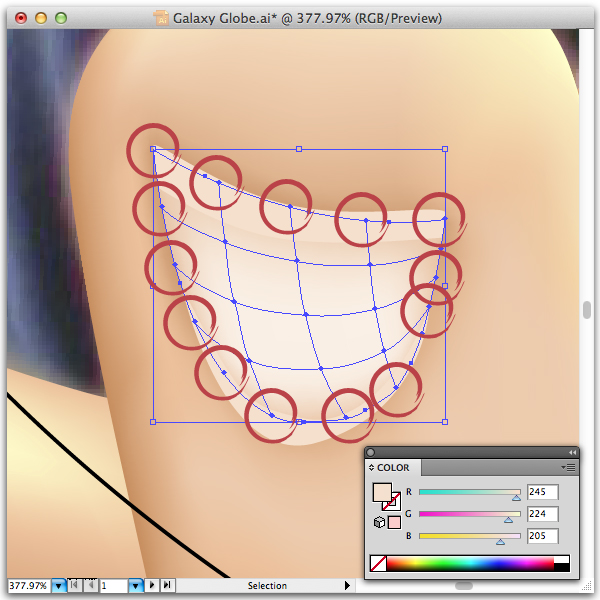
Task: Zoom the window with green button
Action: [61, 18]
